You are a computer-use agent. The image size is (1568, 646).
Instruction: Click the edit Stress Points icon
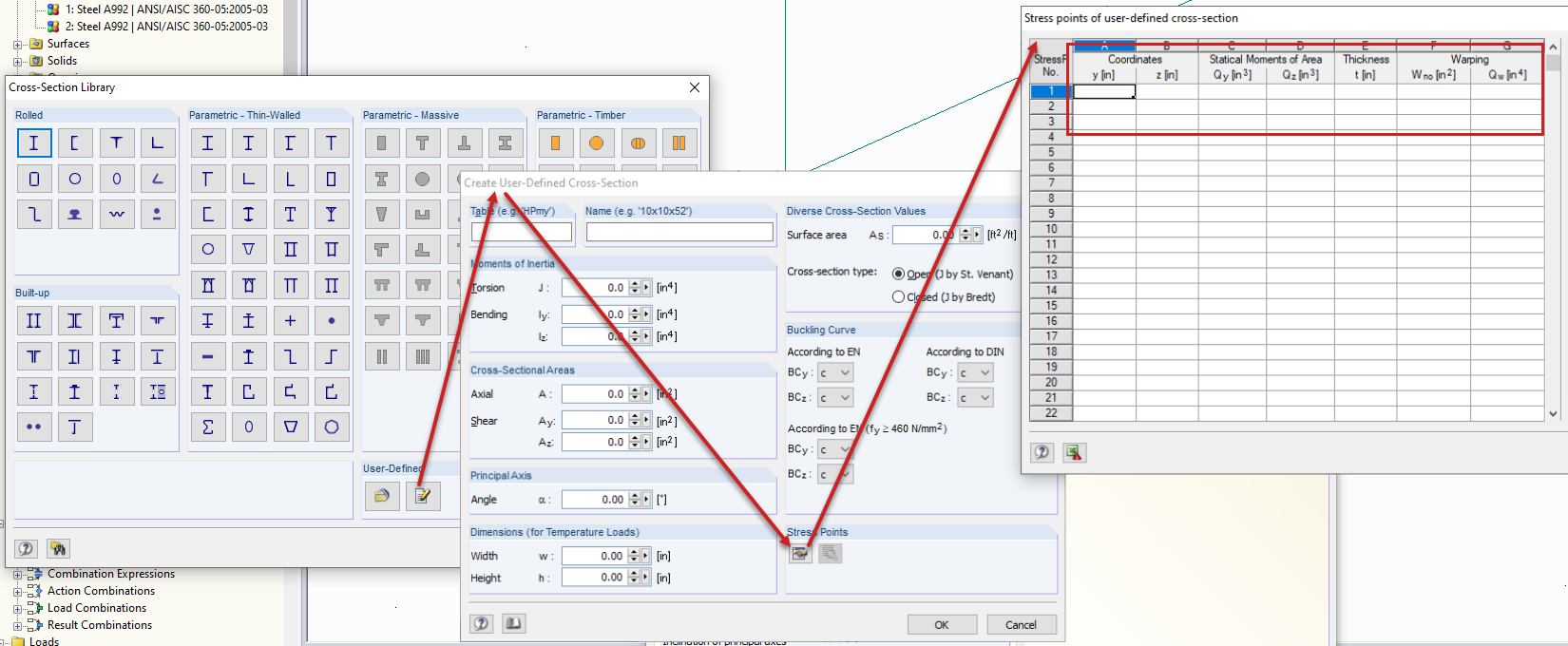coord(800,553)
